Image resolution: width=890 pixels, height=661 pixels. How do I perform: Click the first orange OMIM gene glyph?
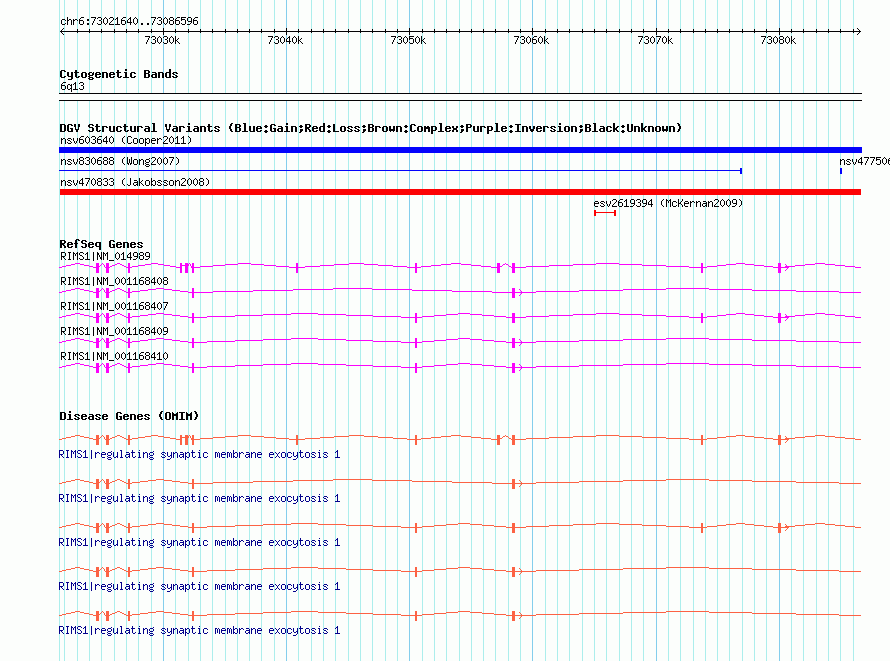460,439
